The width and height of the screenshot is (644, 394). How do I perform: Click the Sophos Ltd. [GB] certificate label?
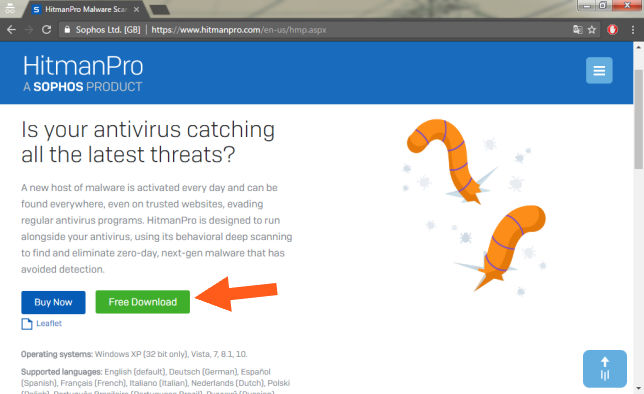108,30
